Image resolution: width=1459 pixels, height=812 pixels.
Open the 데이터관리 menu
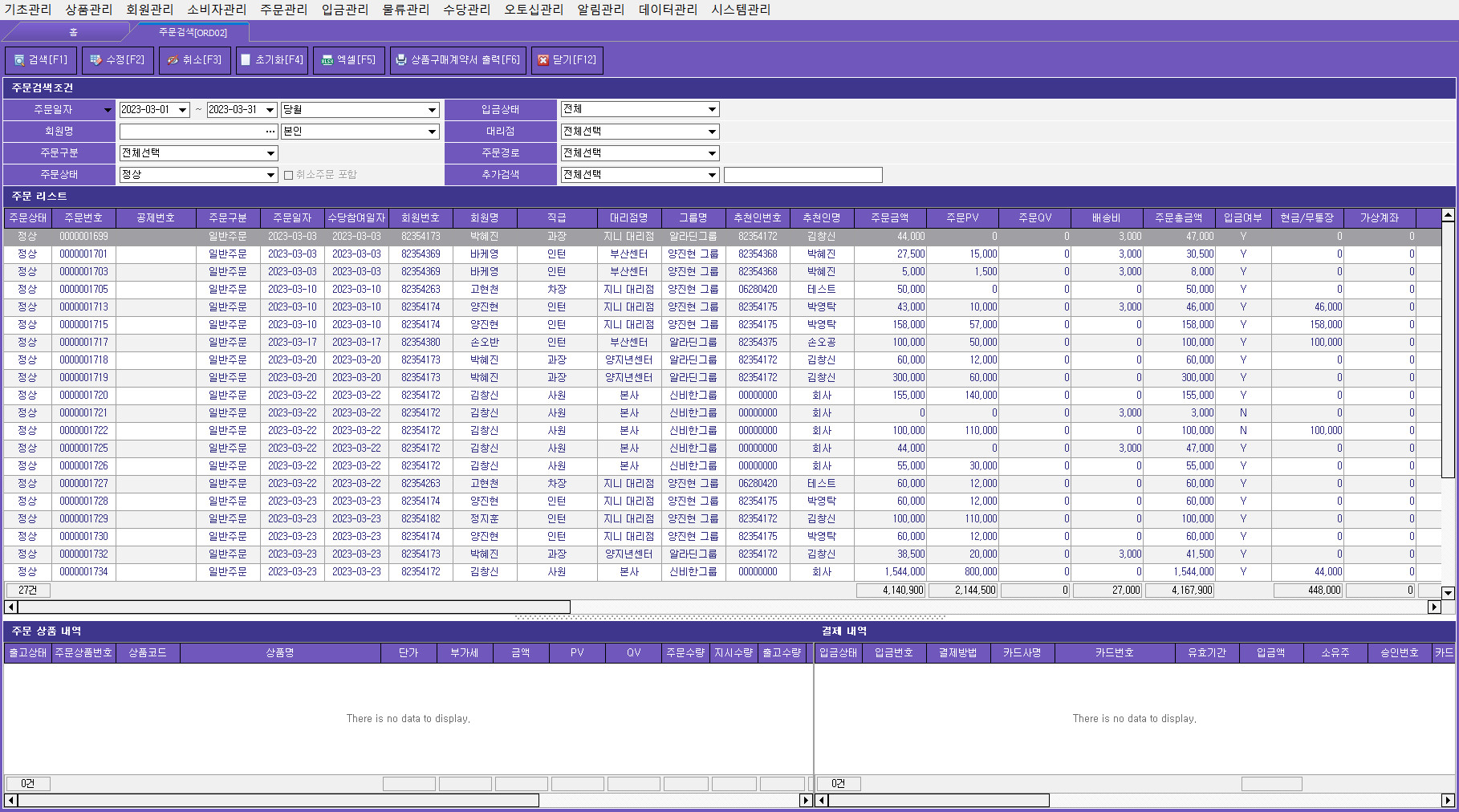(668, 10)
